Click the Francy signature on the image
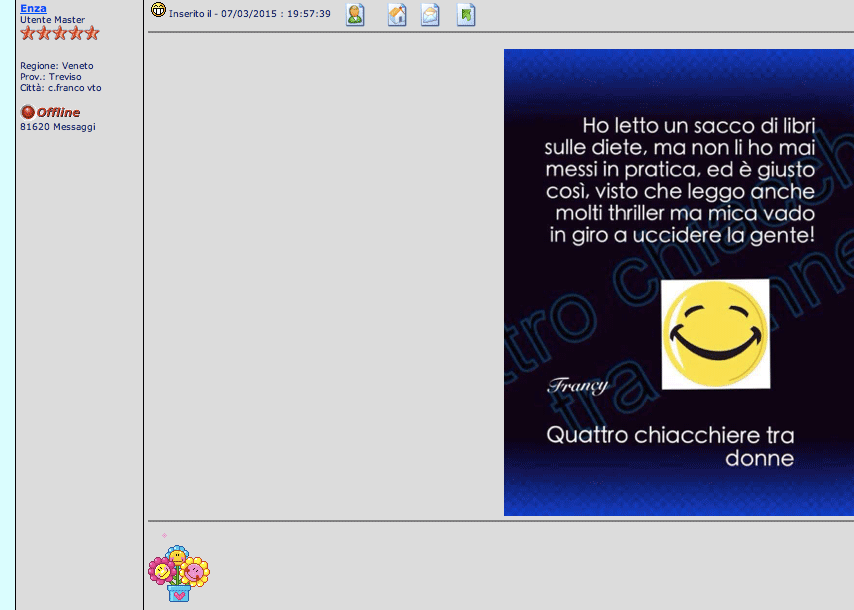Image resolution: width=854 pixels, height=610 pixels. [577, 386]
